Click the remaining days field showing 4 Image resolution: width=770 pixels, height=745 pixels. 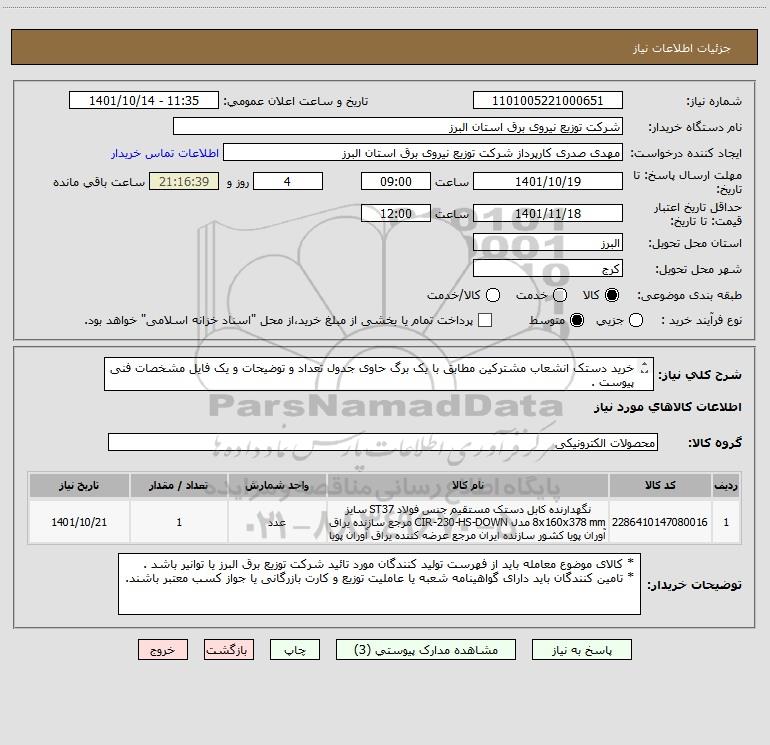point(288,181)
